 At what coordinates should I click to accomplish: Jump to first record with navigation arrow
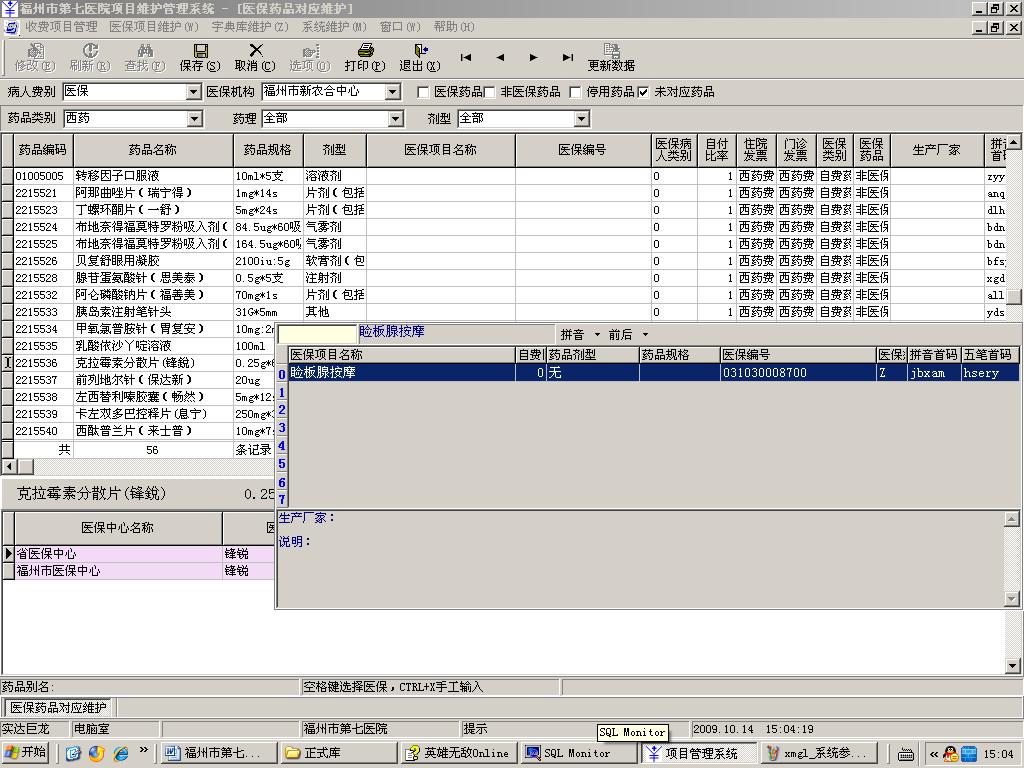tap(466, 58)
